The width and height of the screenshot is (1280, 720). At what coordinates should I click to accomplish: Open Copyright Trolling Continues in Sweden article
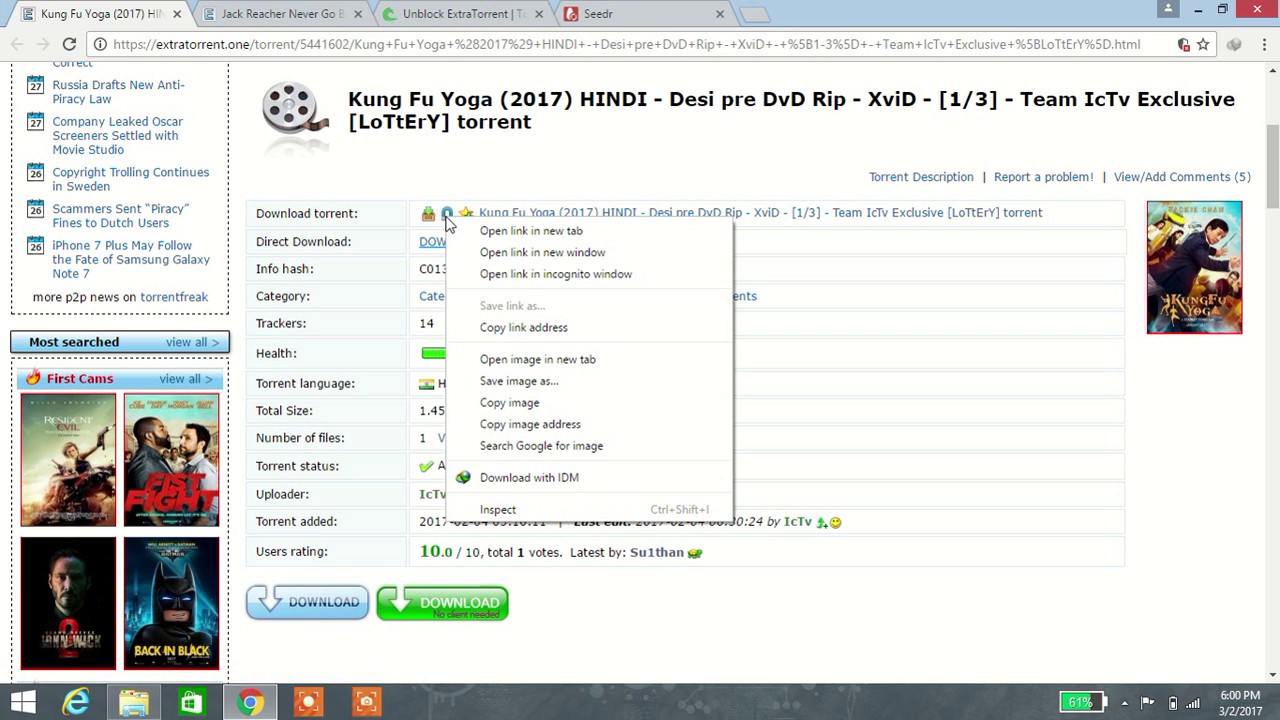[131, 179]
